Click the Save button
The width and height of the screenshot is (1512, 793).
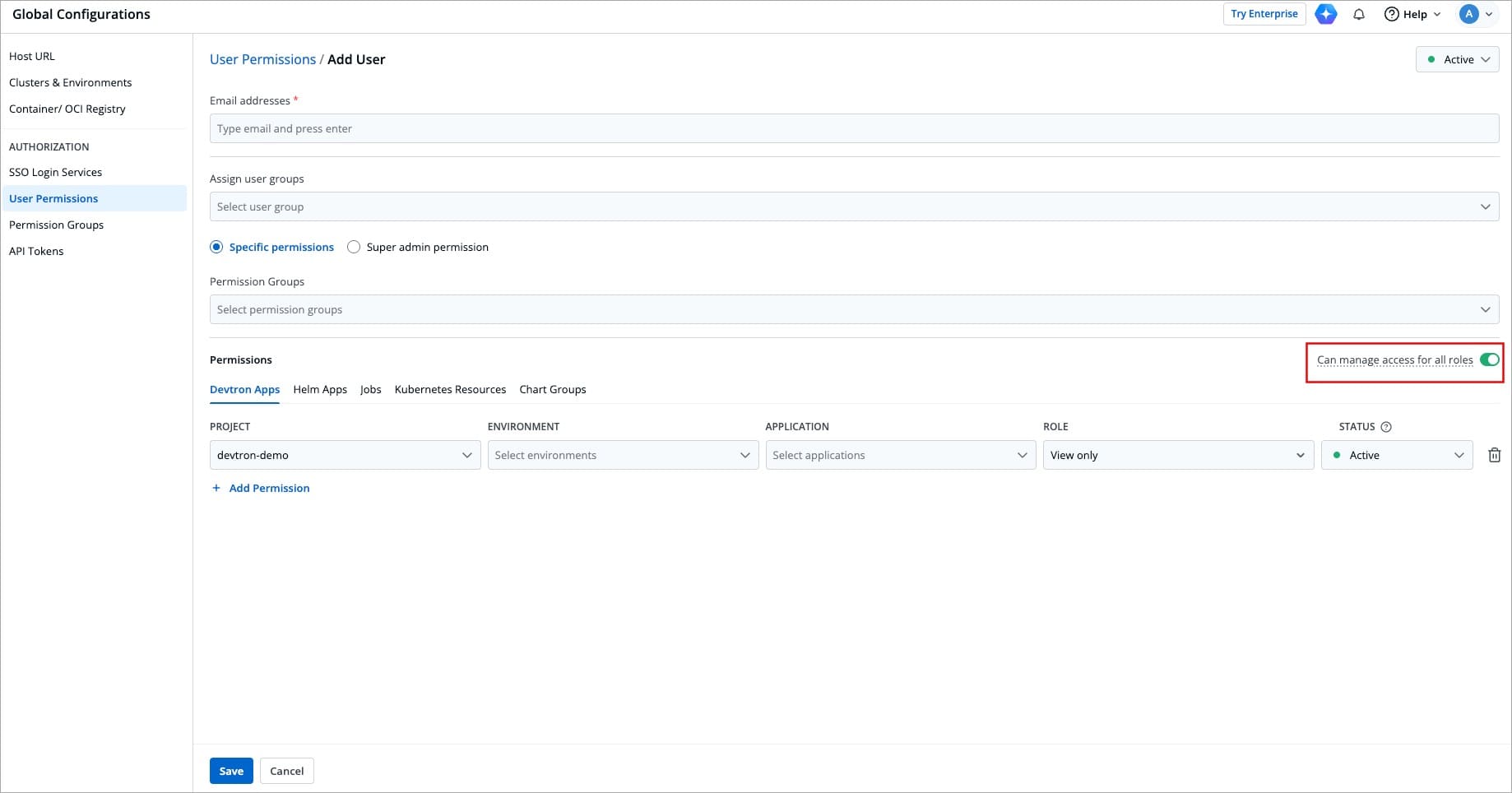[x=231, y=771]
